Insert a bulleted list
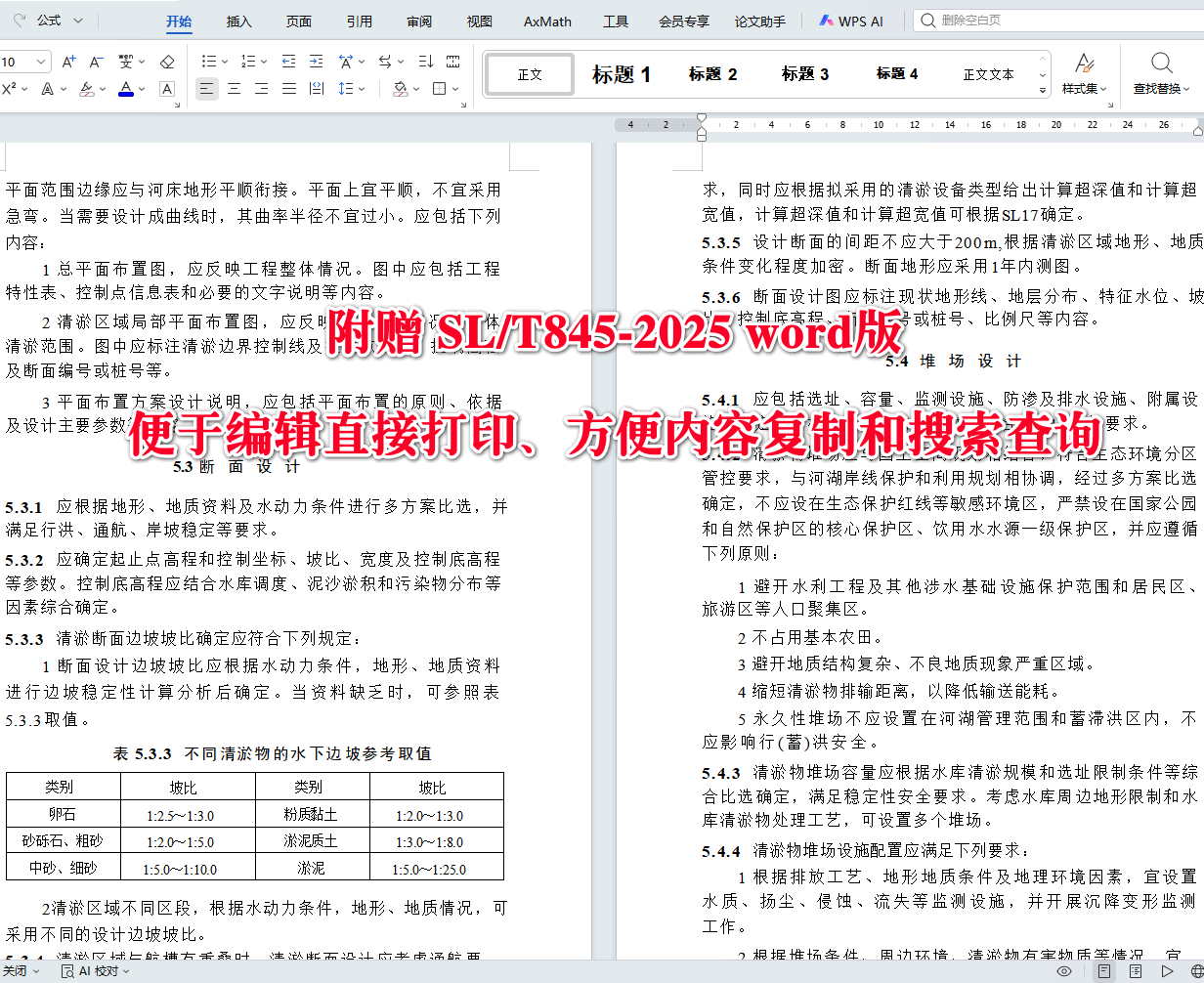The image size is (1204, 983). point(209,62)
